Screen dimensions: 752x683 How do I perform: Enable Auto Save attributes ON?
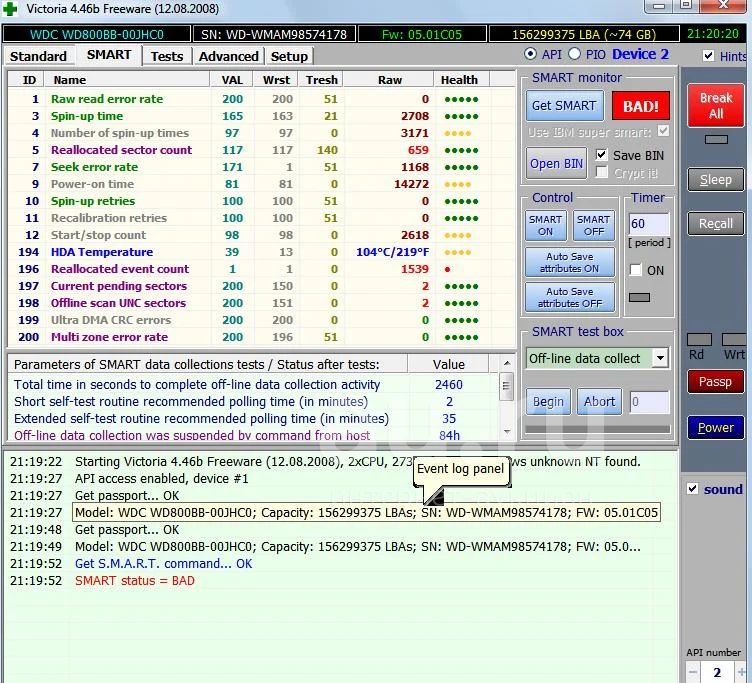click(570, 262)
